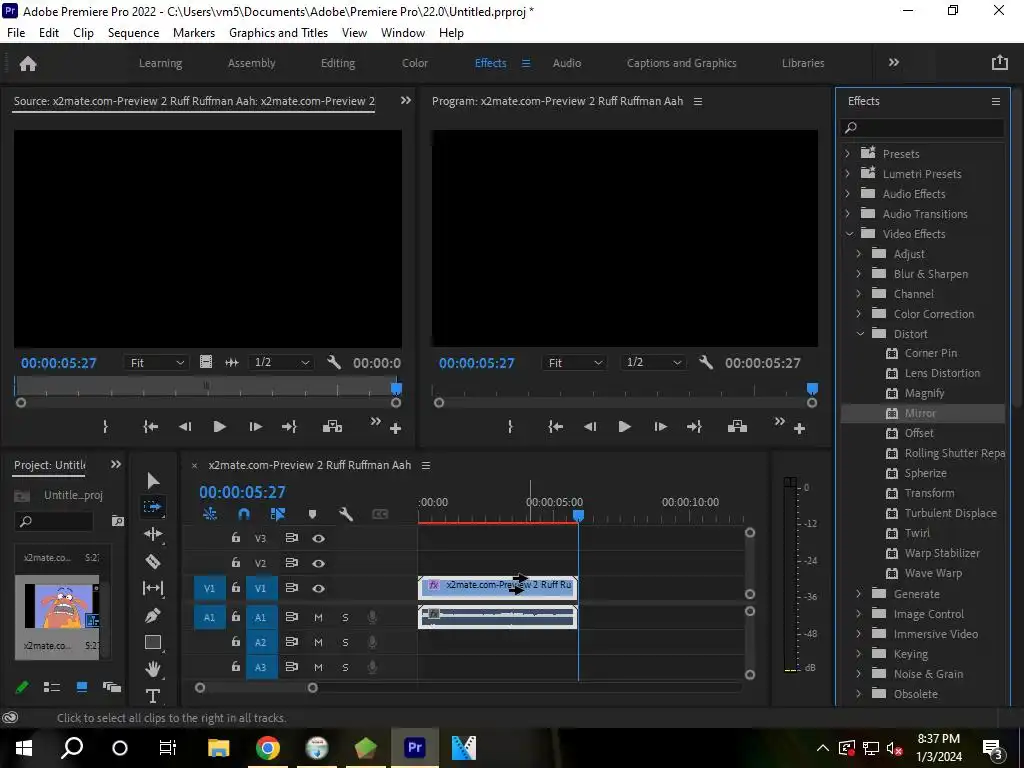The width and height of the screenshot is (1024, 768).
Task: Mute audio track A3
Action: coord(319,667)
